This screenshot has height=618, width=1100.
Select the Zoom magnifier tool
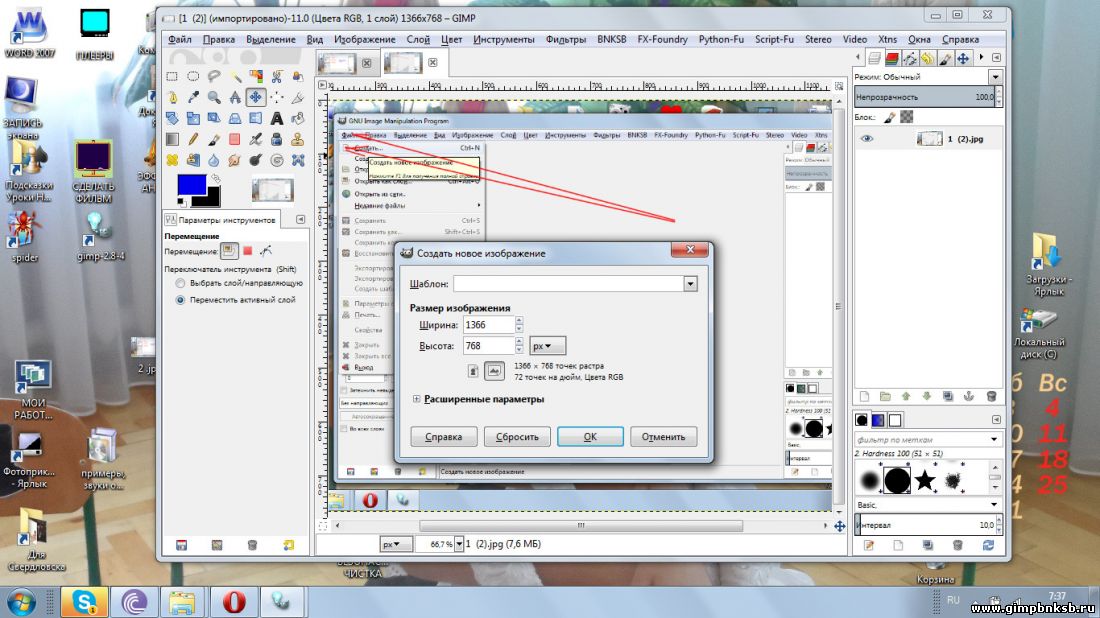point(214,97)
